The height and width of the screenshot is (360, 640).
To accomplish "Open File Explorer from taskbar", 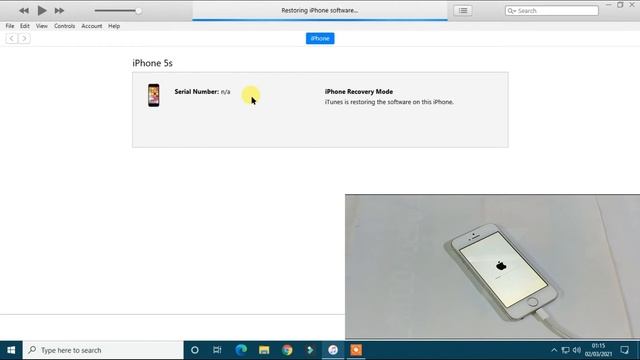I will pyautogui.click(x=264, y=350).
